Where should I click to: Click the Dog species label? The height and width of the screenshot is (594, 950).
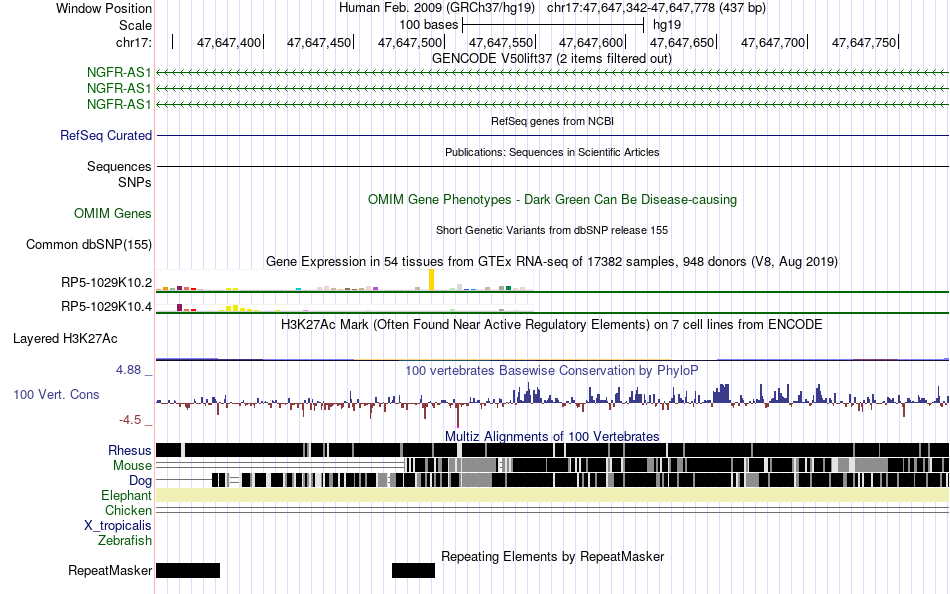(140, 481)
